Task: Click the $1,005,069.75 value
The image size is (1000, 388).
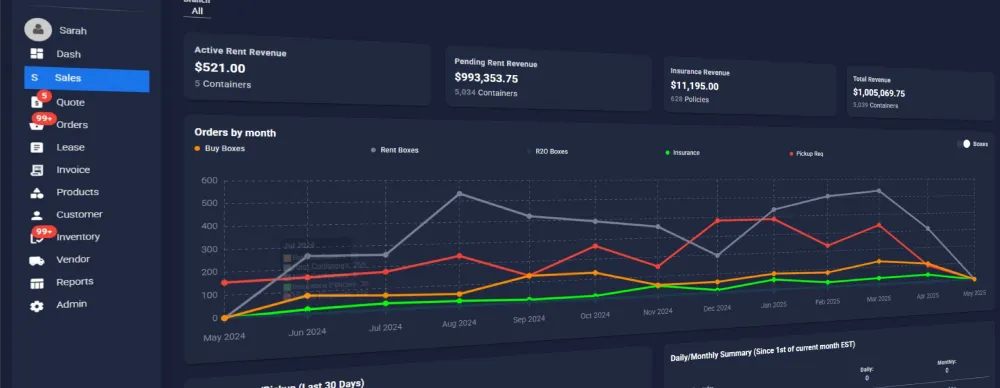Action: click(879, 93)
